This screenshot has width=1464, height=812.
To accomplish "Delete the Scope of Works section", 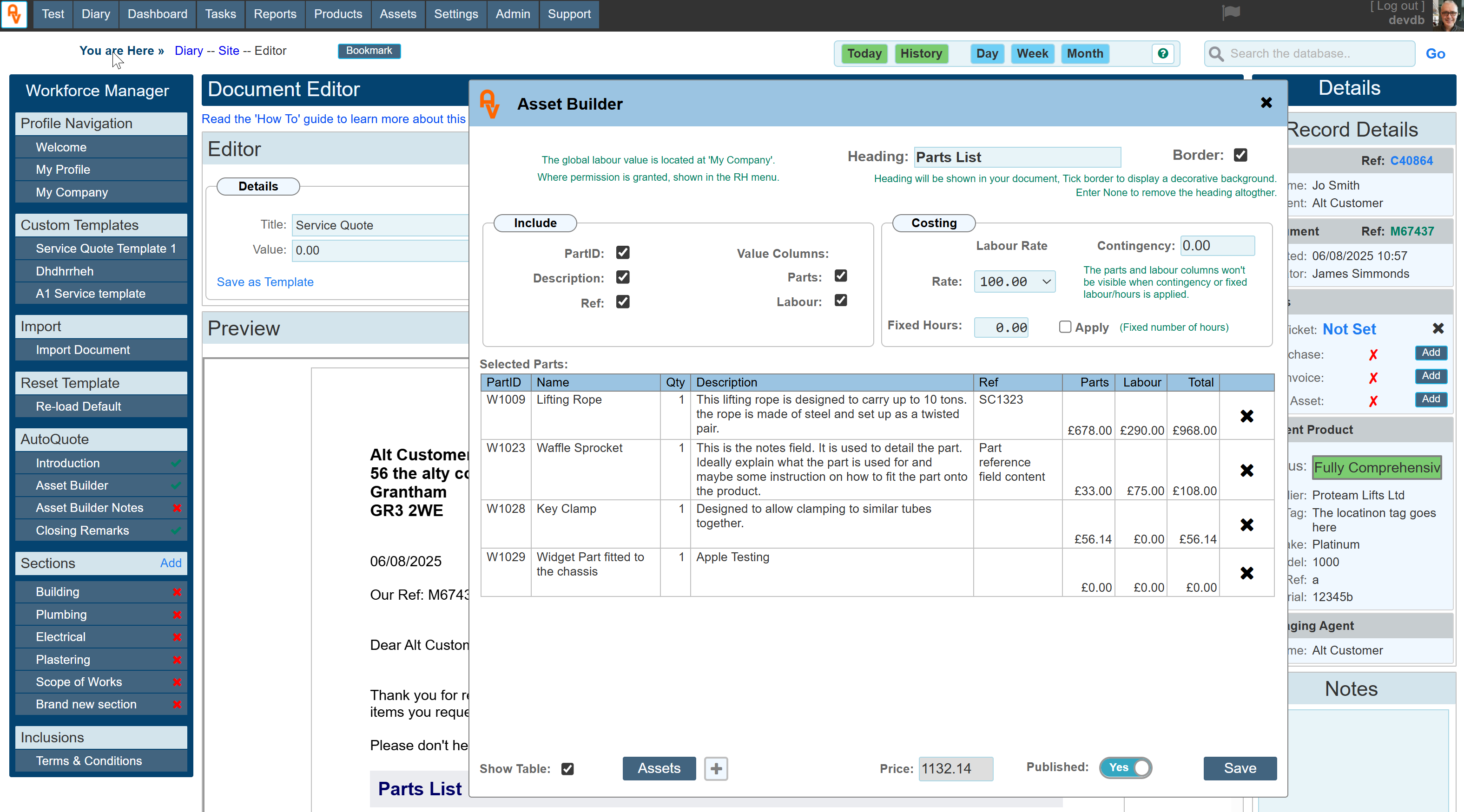I will (177, 682).
